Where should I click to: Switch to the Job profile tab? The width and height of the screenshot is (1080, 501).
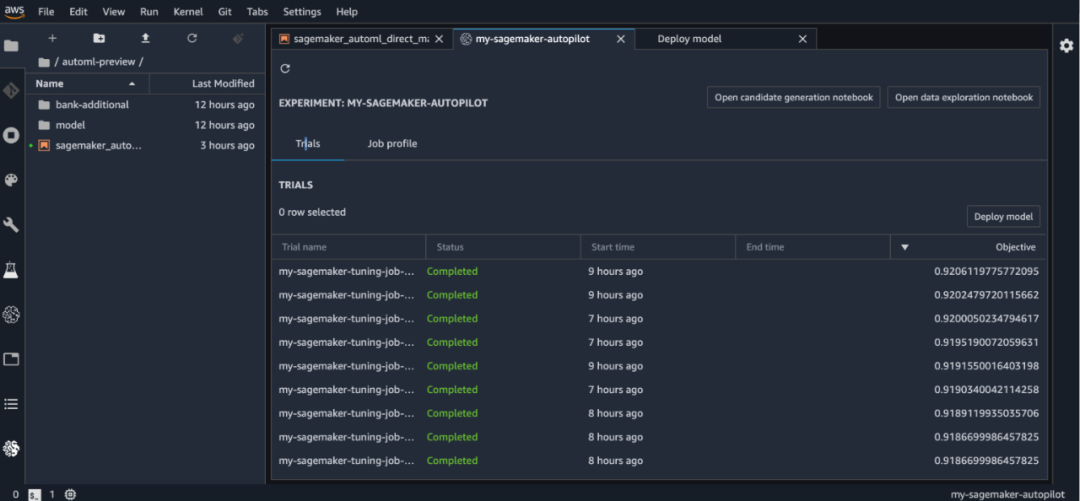point(392,144)
